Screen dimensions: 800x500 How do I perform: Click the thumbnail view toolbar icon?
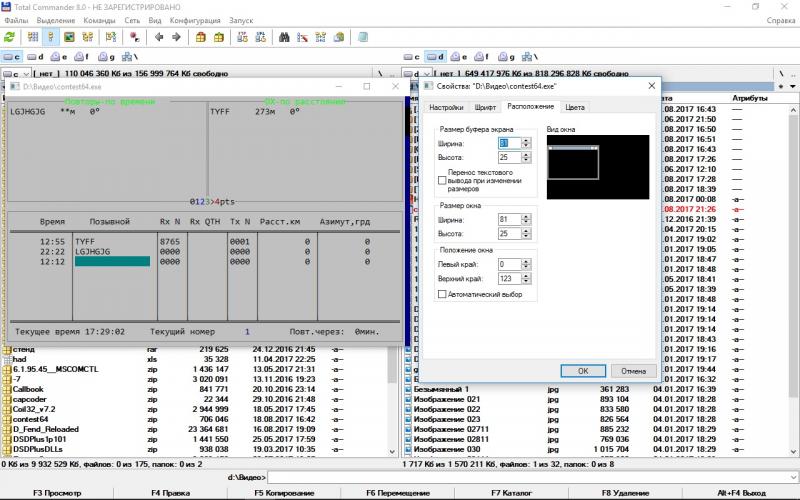click(69, 37)
